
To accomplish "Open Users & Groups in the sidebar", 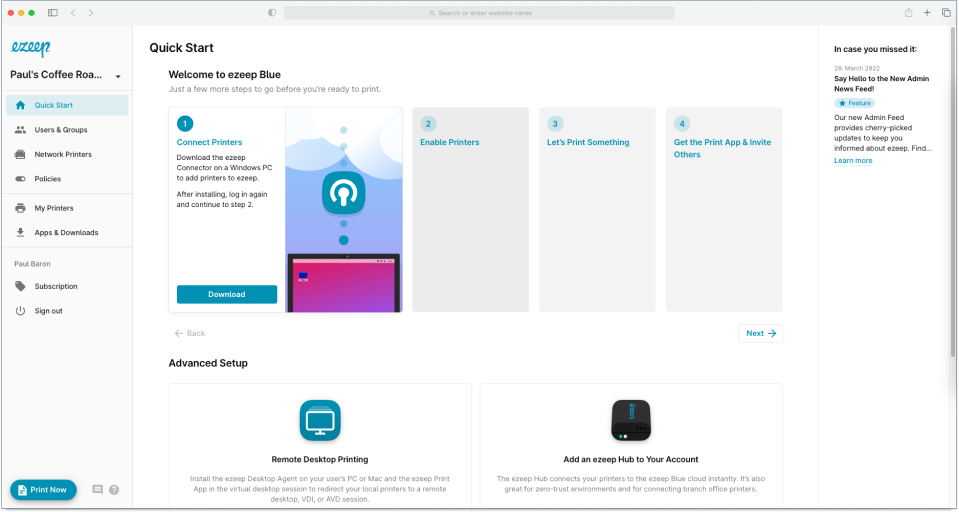I will tap(67, 130).
